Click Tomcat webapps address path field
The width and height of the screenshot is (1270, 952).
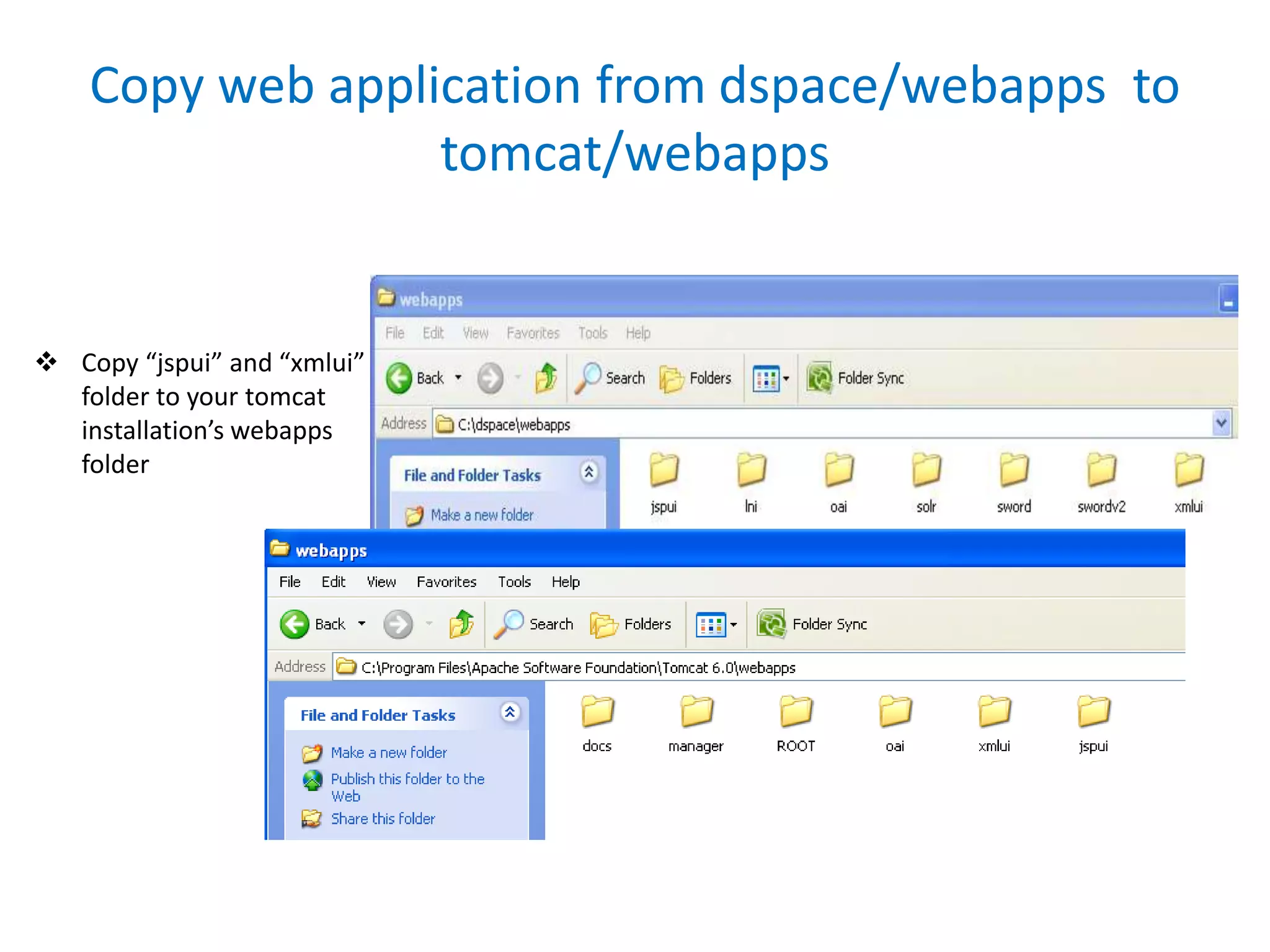point(759,668)
